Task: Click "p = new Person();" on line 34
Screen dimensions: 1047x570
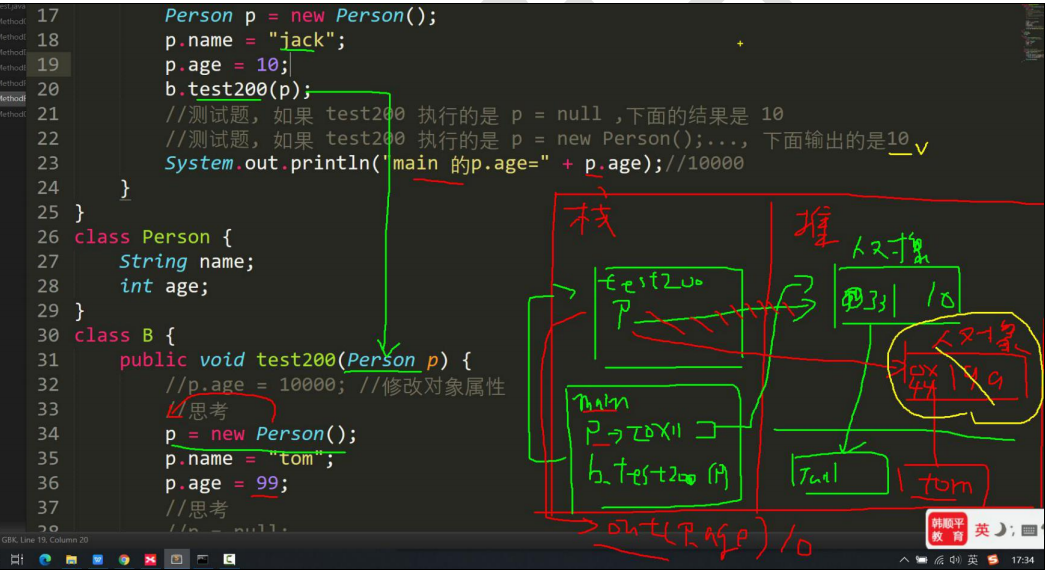Action: coord(260,434)
